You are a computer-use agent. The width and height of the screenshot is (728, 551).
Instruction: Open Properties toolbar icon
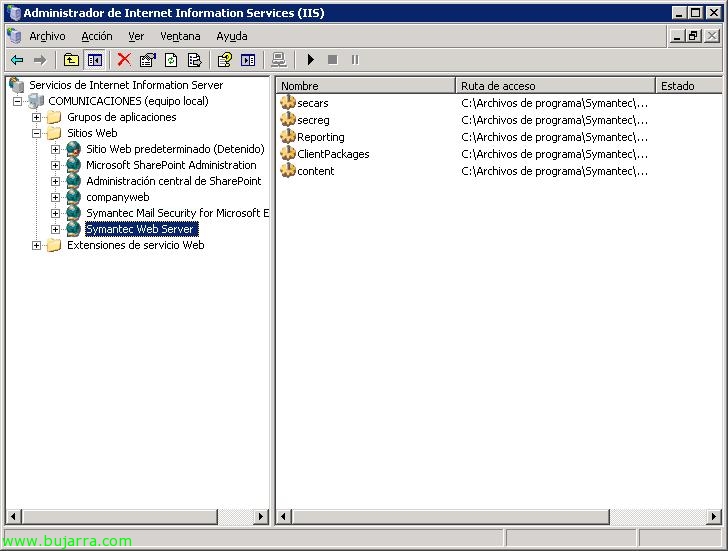[148, 60]
